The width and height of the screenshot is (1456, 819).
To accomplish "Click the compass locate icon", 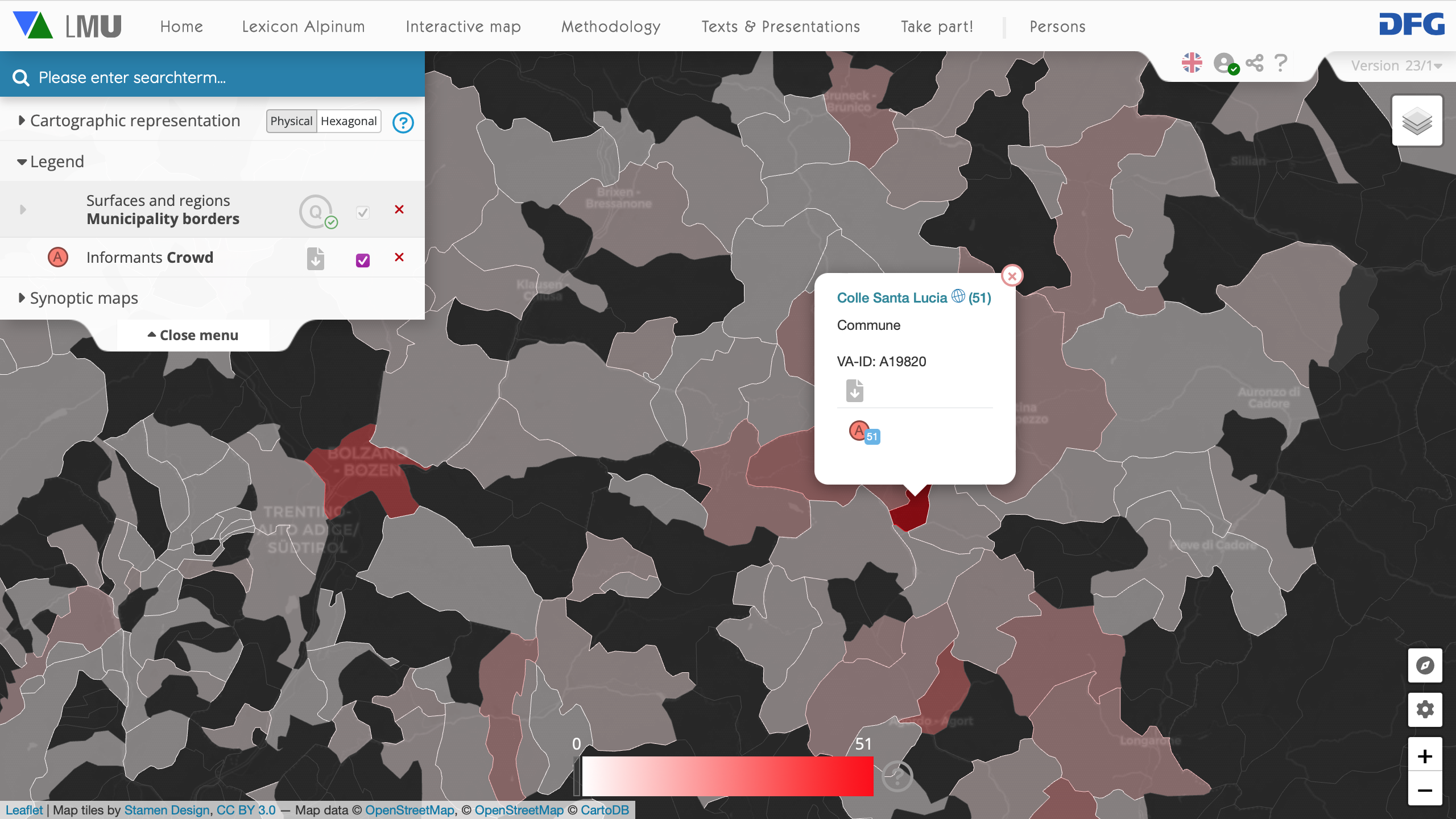I will [1425, 665].
